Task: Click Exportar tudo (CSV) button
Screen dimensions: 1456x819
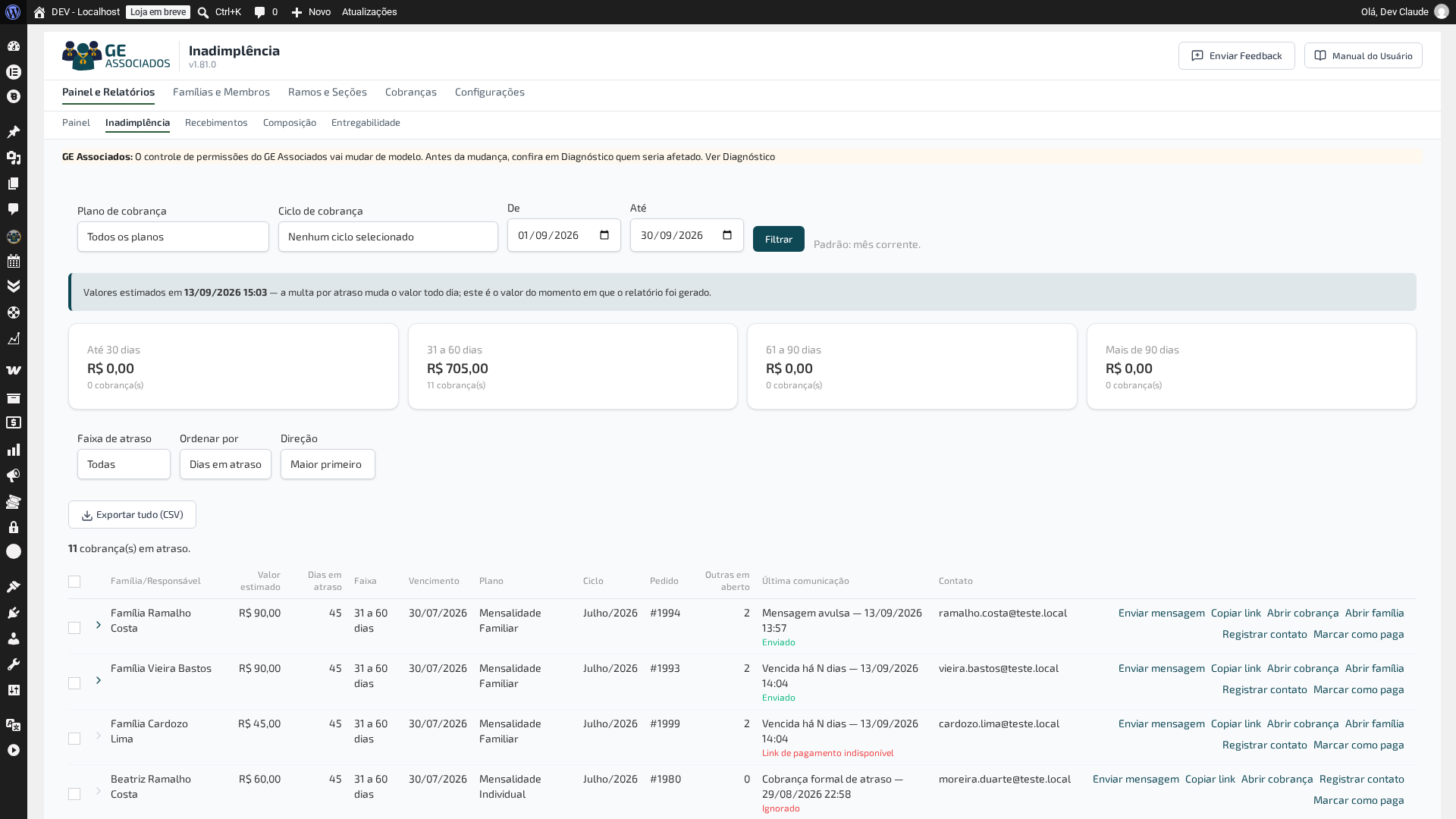Action: pyautogui.click(x=132, y=515)
